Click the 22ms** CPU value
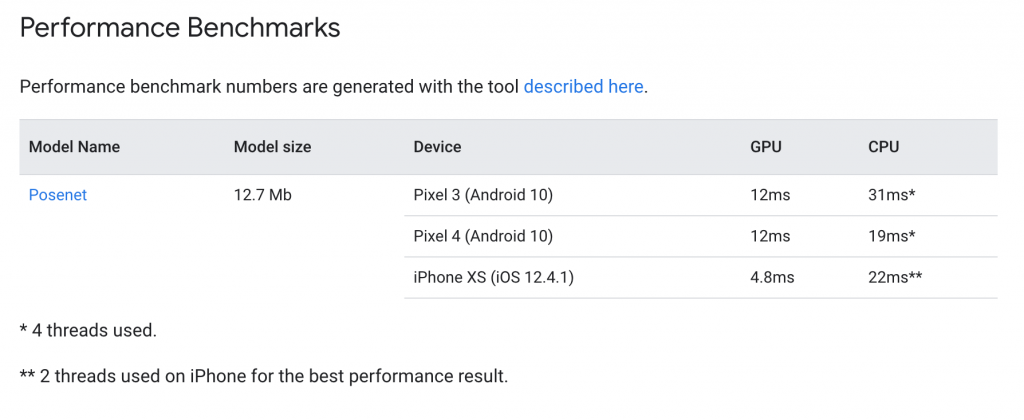Screen dimensions: 1024x420 click(895, 278)
